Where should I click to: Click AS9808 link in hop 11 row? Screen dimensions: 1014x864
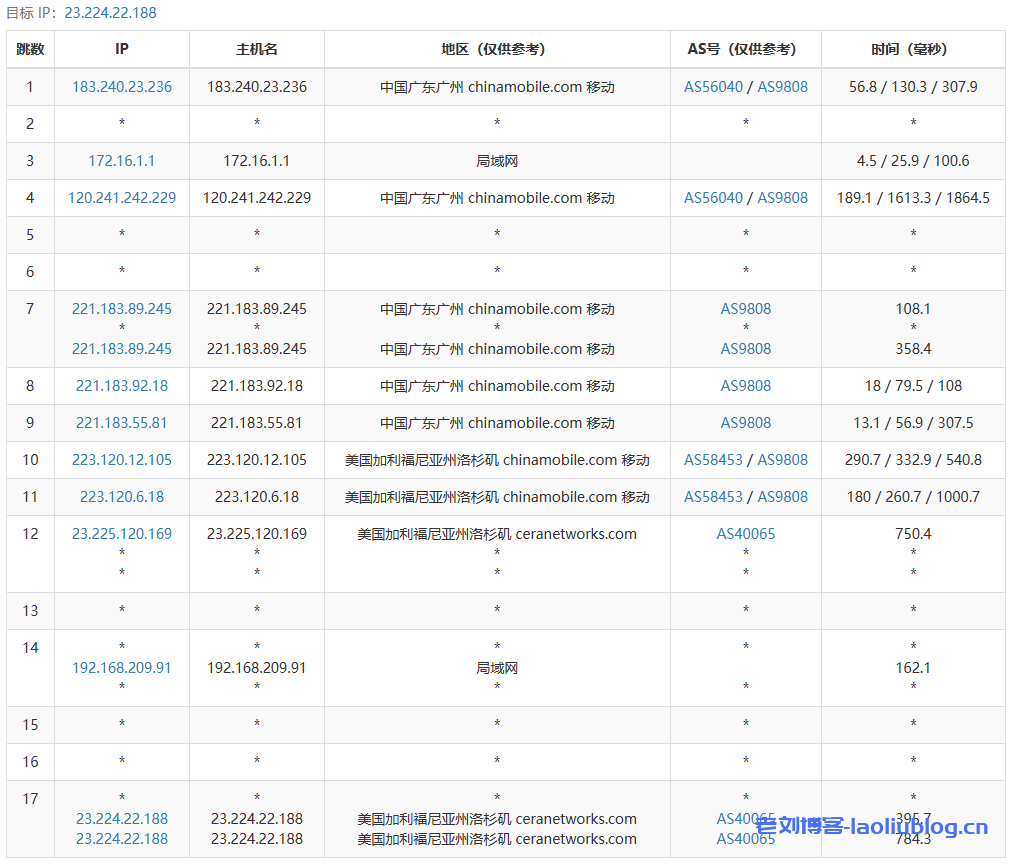click(782, 497)
